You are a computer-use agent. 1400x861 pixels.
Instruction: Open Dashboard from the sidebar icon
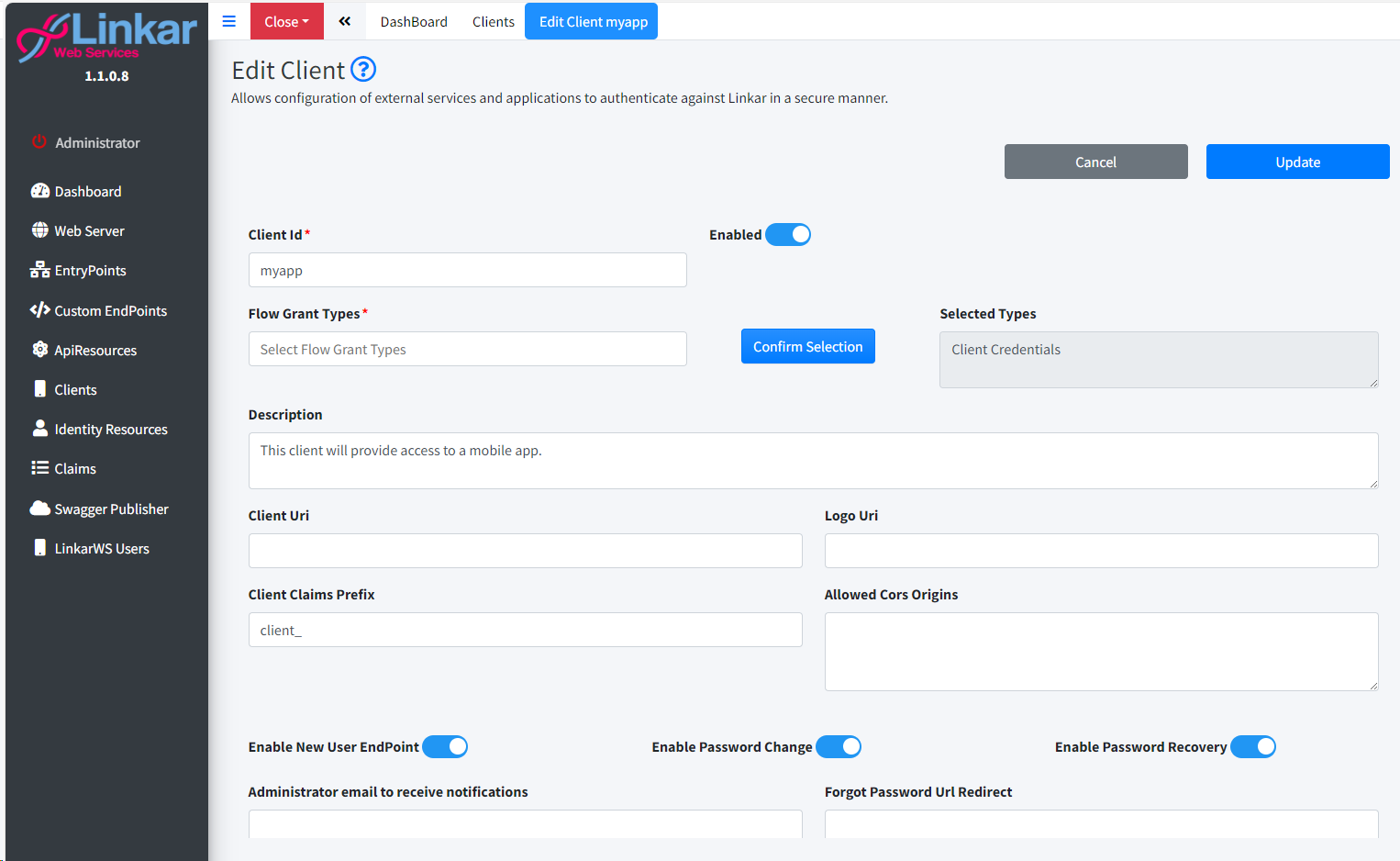coord(40,191)
